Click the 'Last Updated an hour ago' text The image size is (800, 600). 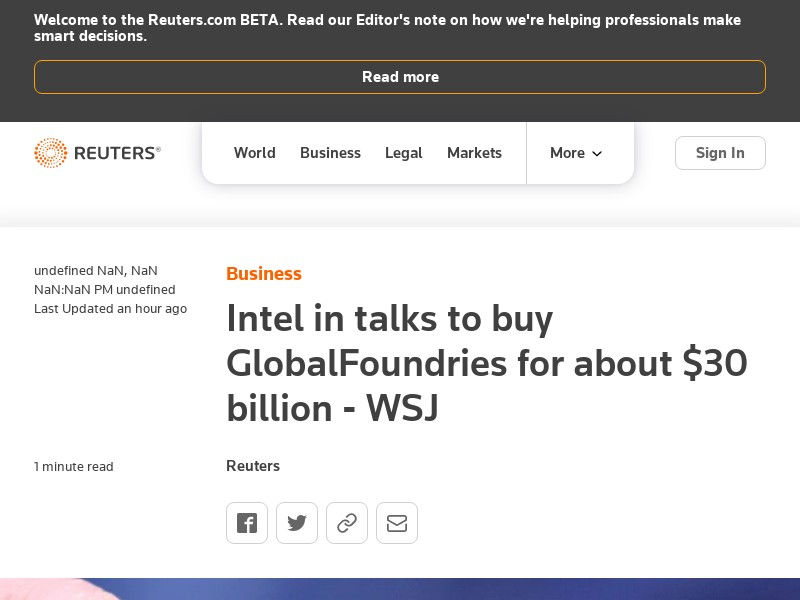coord(110,309)
